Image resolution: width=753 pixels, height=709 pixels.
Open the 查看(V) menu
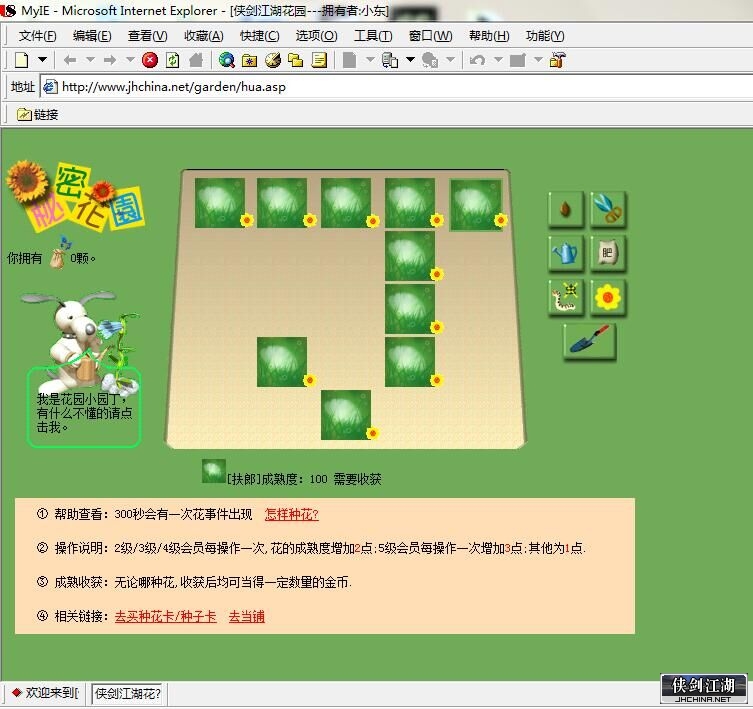[x=147, y=36]
